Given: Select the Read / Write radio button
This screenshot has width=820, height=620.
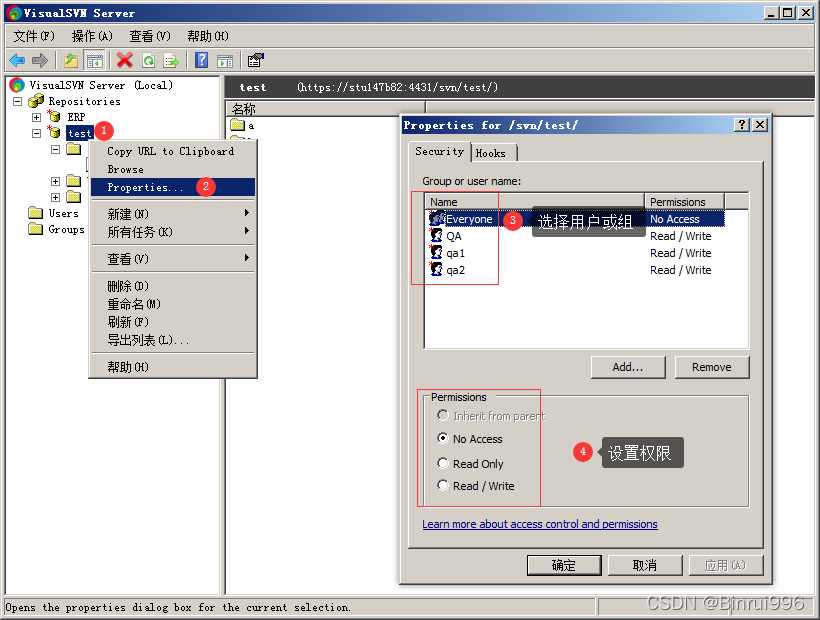Looking at the screenshot, I should coord(443,485).
